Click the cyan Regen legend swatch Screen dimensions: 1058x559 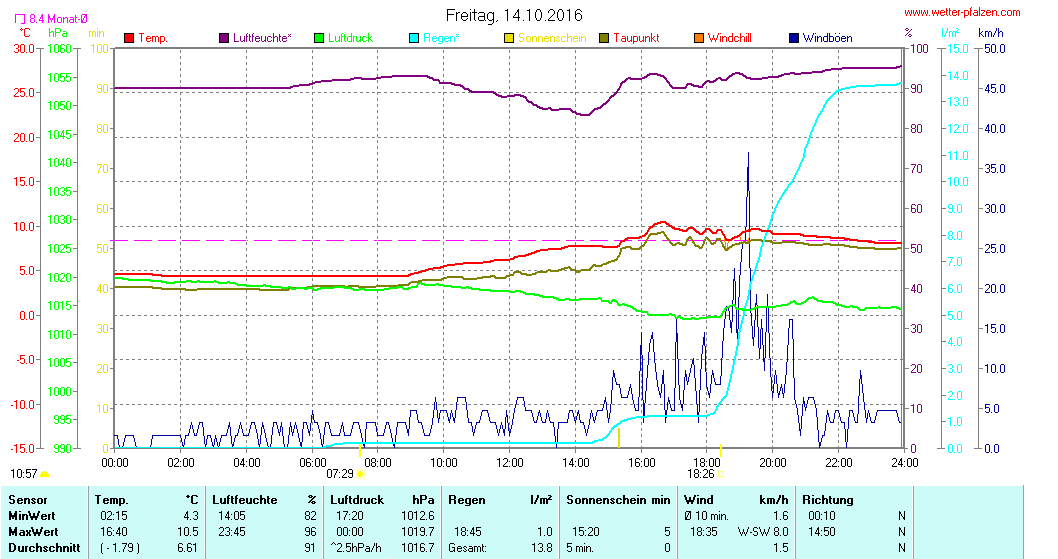click(x=414, y=38)
